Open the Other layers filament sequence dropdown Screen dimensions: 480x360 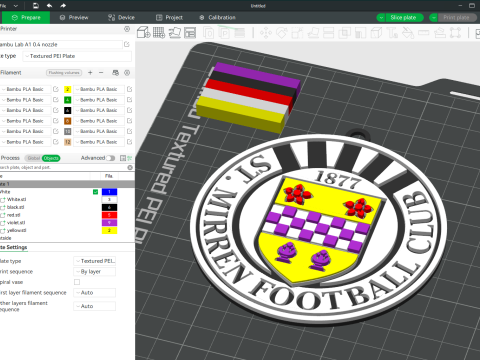[95, 306]
